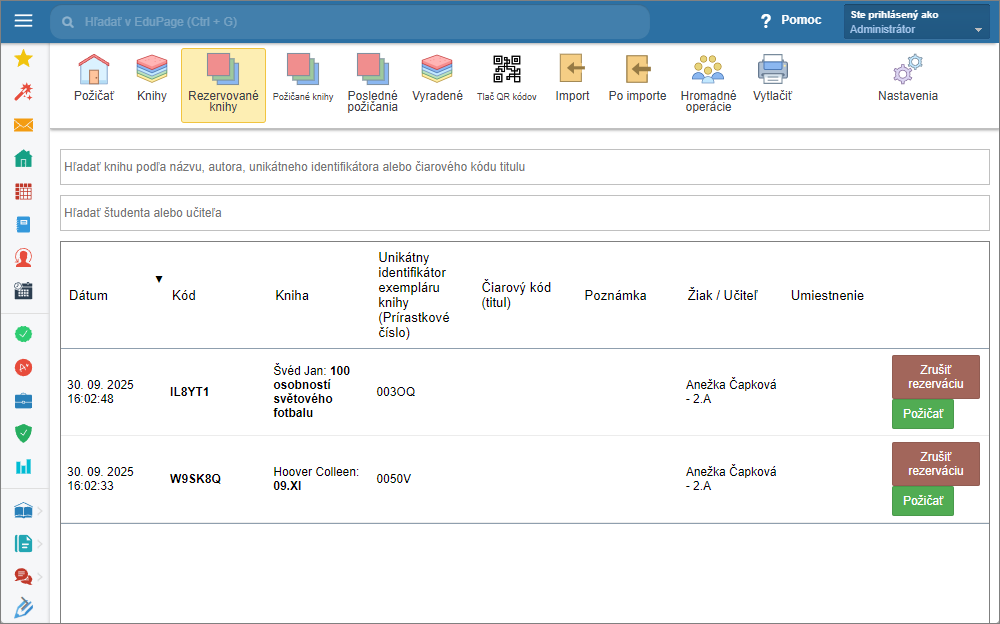
Task: Click the Vyradené discarded books icon
Action: 437,80
